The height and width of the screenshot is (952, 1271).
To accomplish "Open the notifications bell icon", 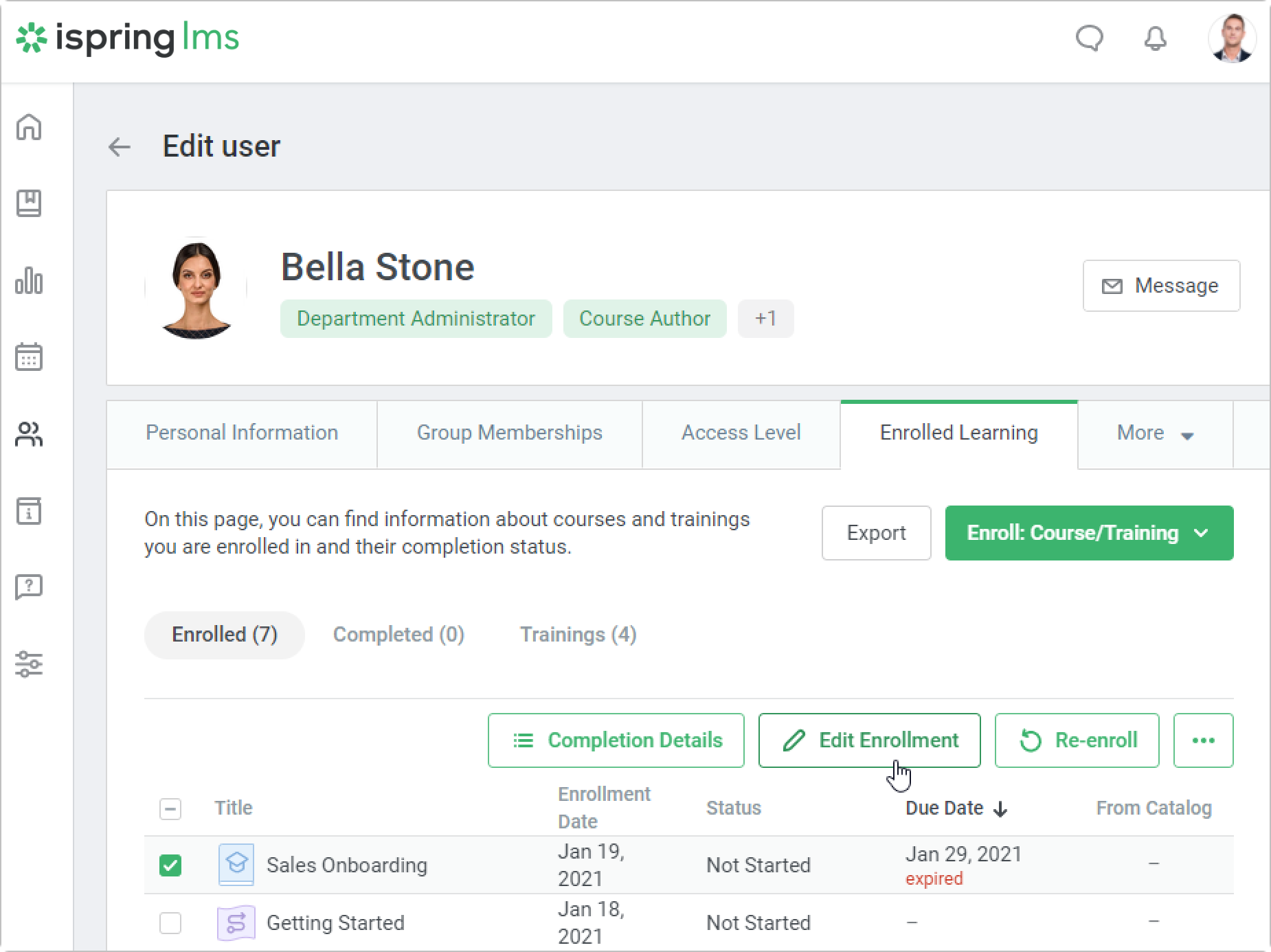I will pyautogui.click(x=1155, y=38).
